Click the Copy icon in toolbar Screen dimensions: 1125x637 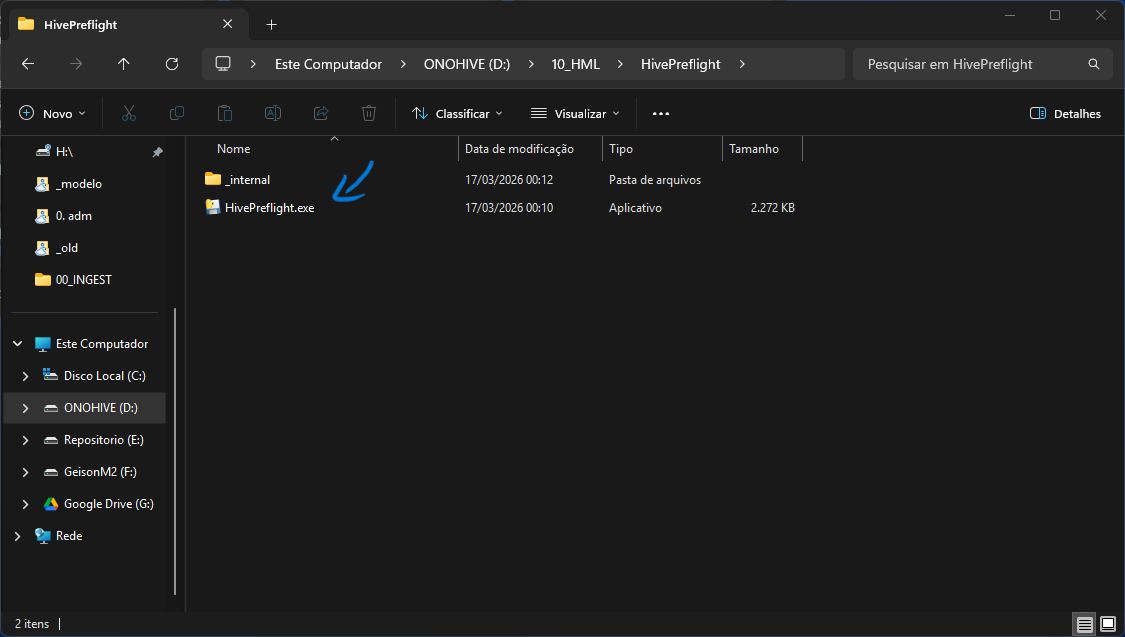tap(176, 113)
